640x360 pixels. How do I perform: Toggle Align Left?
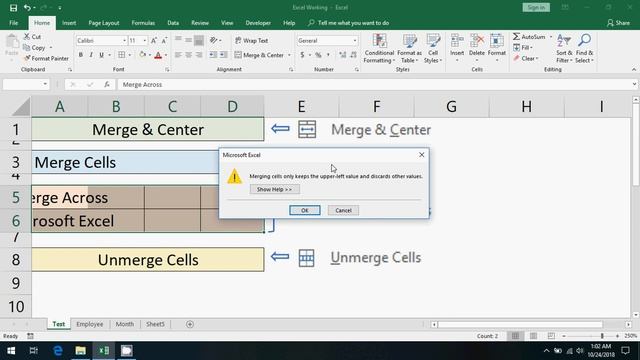click(178, 55)
